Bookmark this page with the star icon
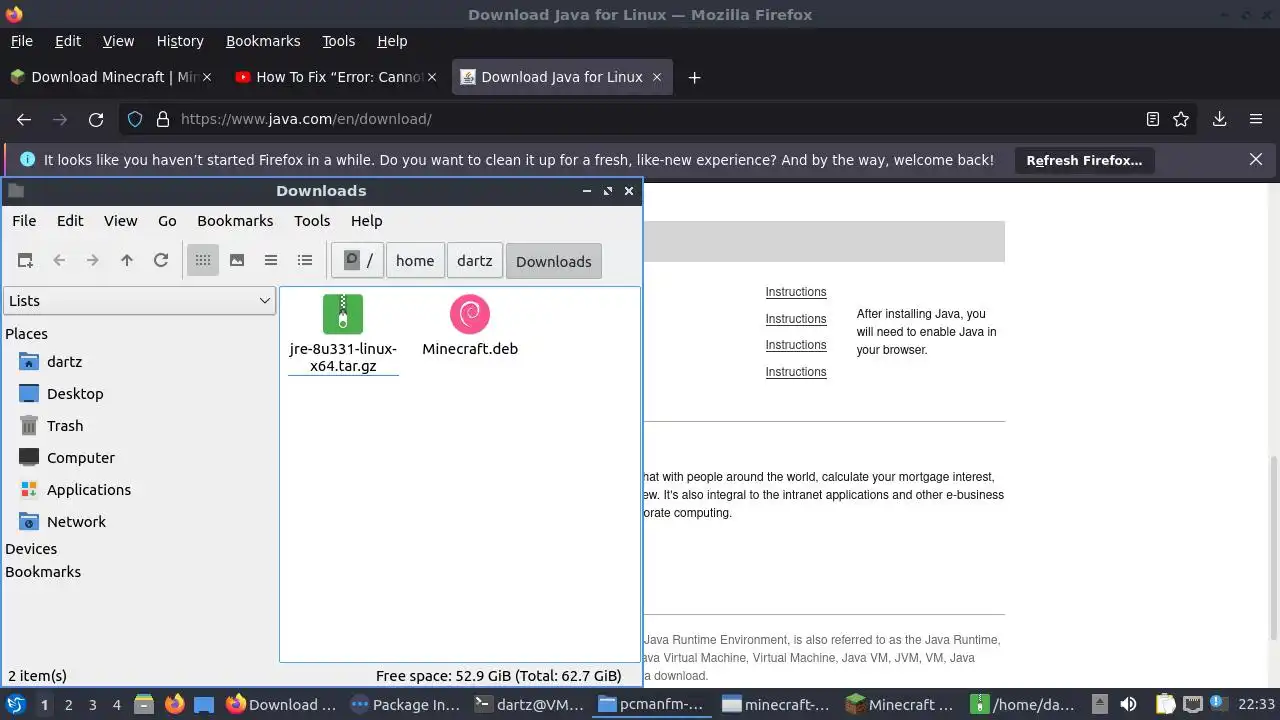 1181,119
